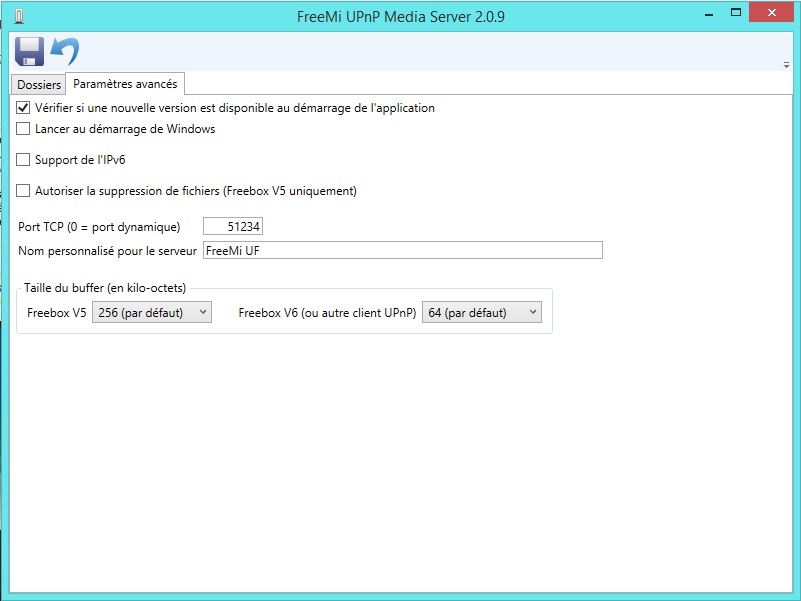Screen dimensions: 801x601
Task: Uncheck new version check at startup
Action: click(23, 108)
